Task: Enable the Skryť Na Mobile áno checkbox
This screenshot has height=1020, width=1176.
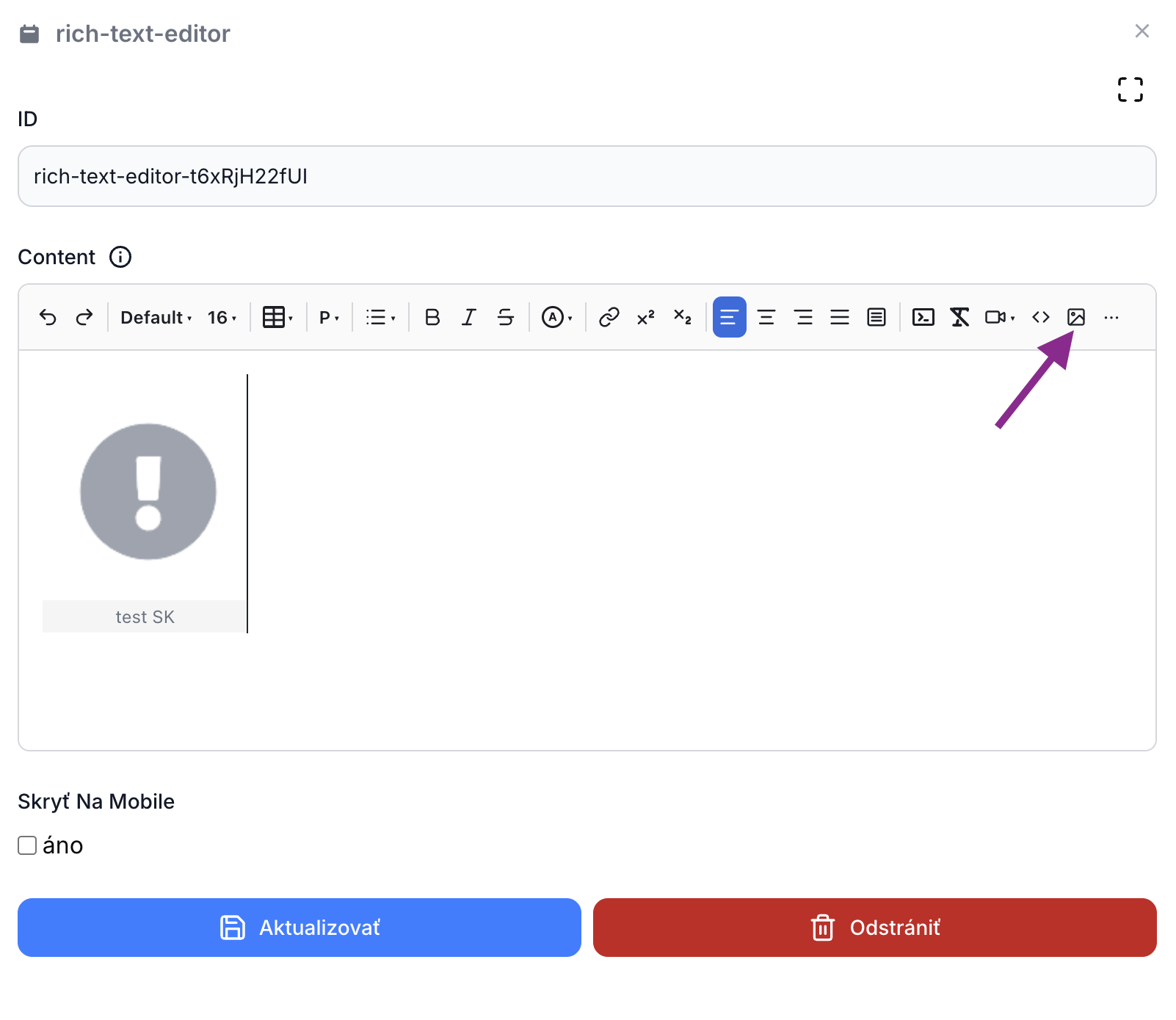Action: [27, 845]
